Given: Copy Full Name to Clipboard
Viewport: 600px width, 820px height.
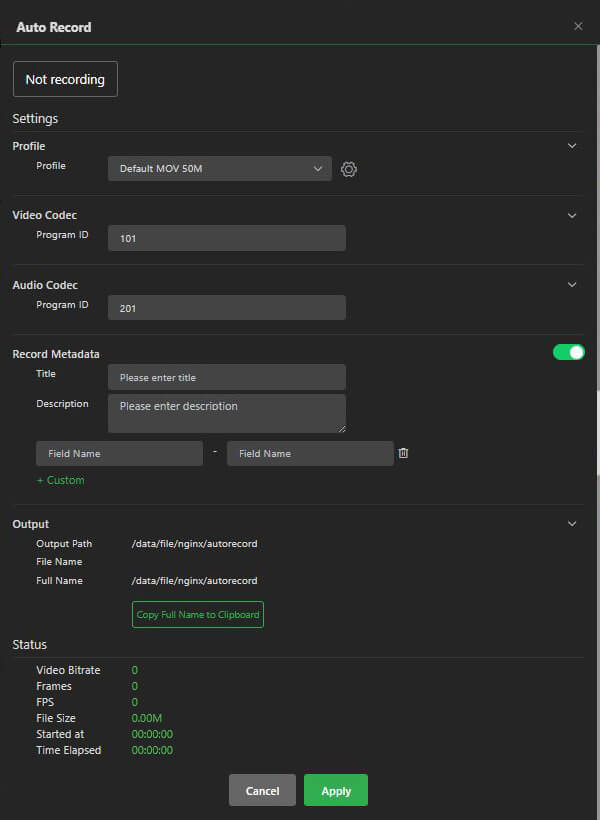Looking at the screenshot, I should (197, 614).
